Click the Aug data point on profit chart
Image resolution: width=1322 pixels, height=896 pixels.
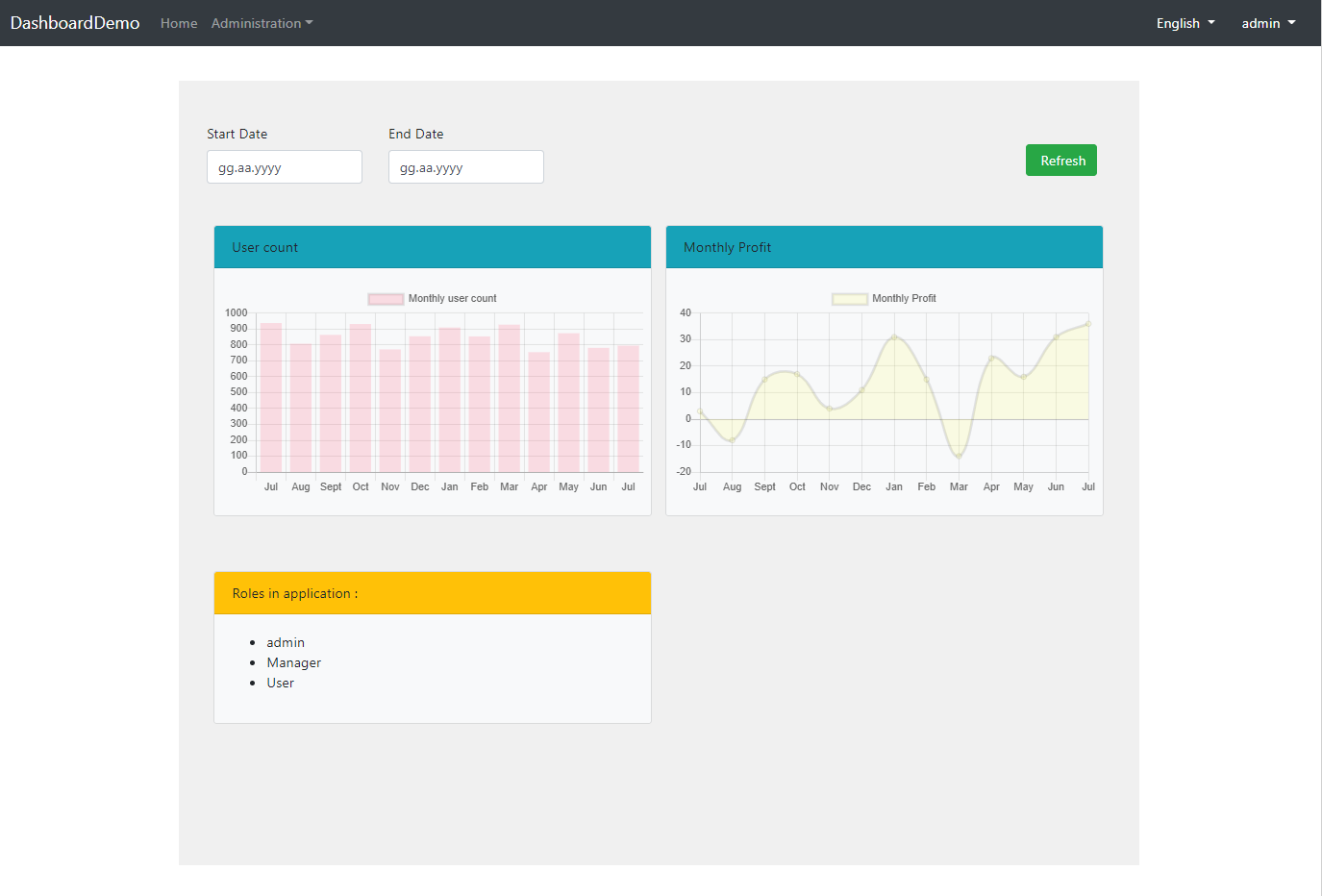(x=733, y=440)
